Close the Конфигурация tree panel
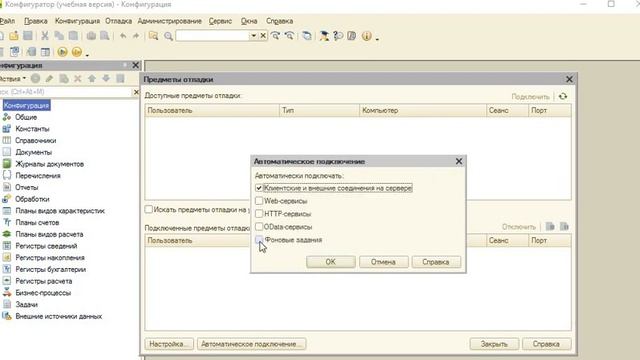The width and height of the screenshot is (640, 360). click(x=136, y=65)
